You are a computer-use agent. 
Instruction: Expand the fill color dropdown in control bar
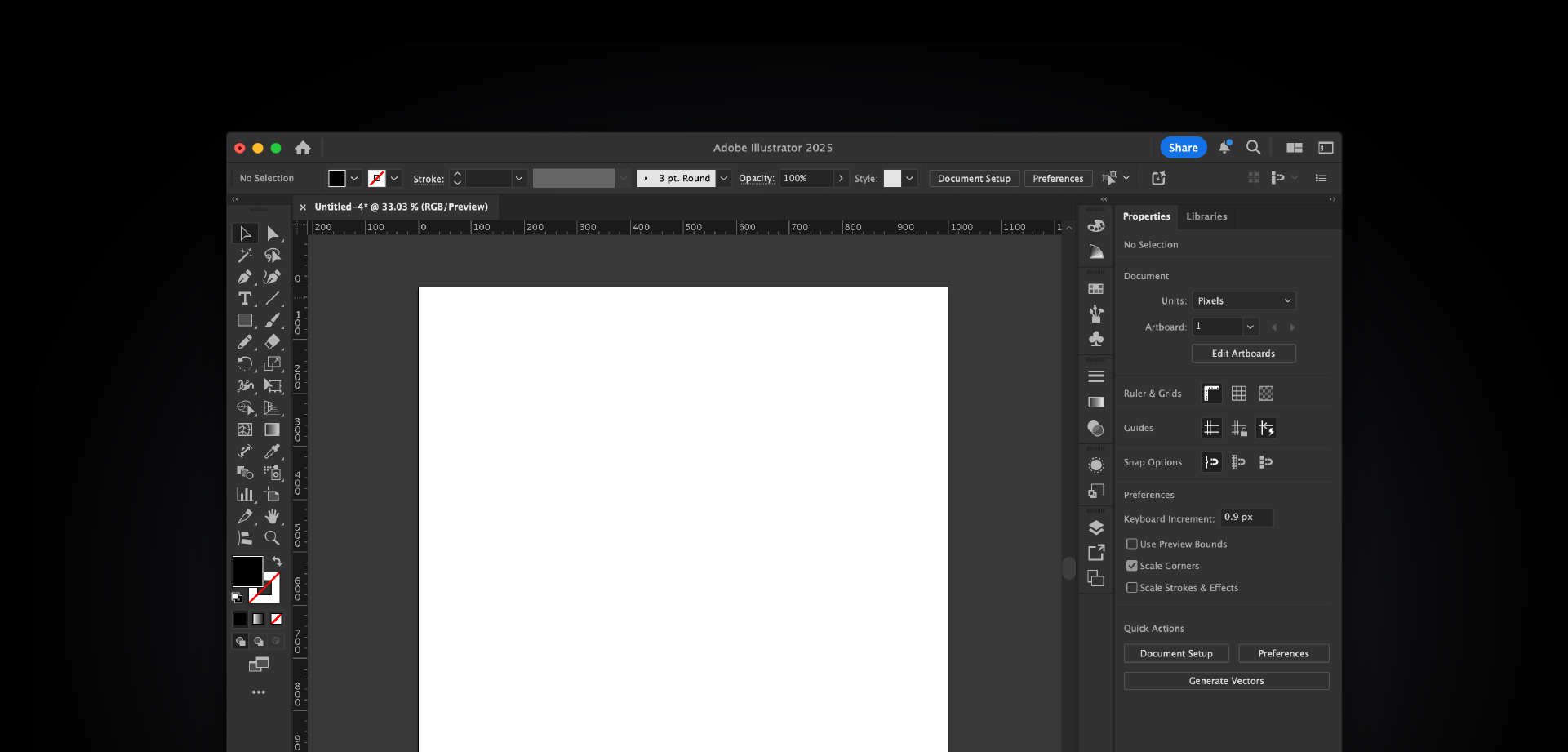[x=354, y=178]
